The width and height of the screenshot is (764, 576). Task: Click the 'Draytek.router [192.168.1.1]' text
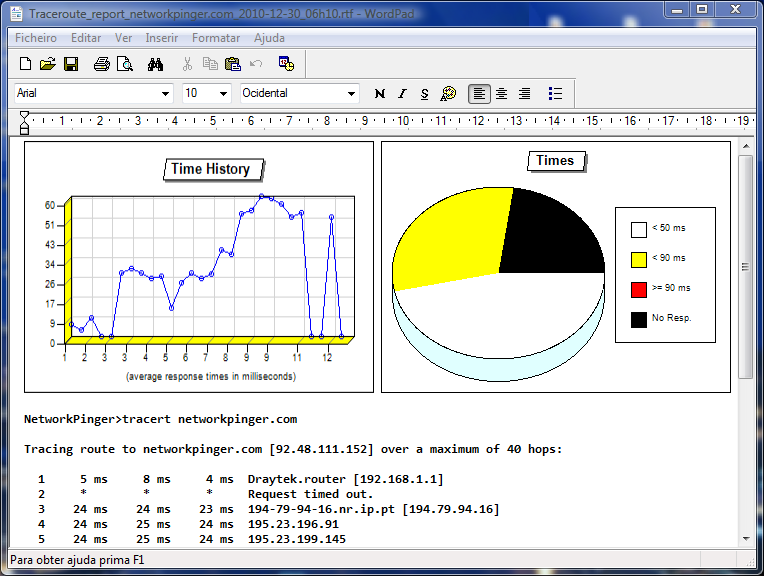coord(345,480)
